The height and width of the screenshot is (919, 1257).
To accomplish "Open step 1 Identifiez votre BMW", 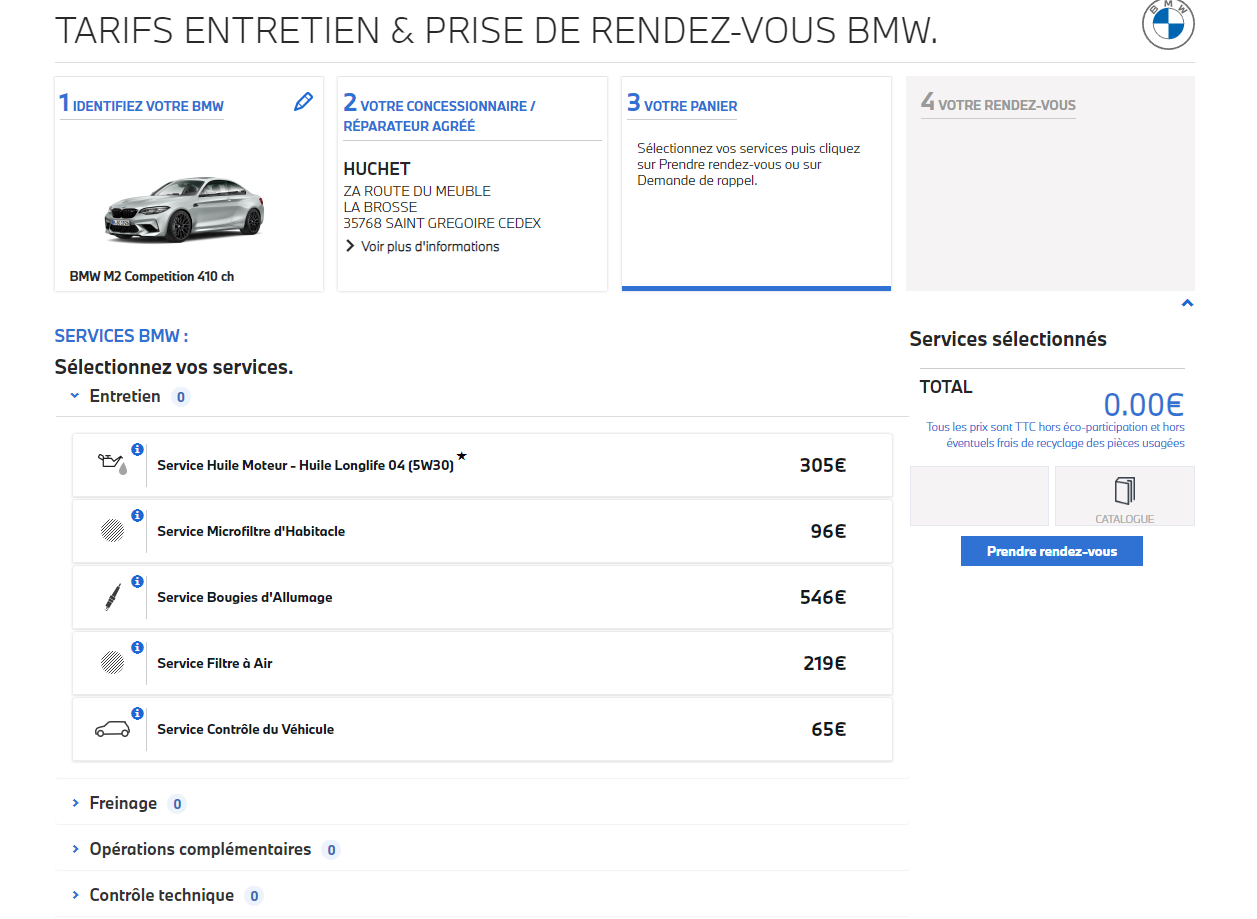I will (141, 104).
